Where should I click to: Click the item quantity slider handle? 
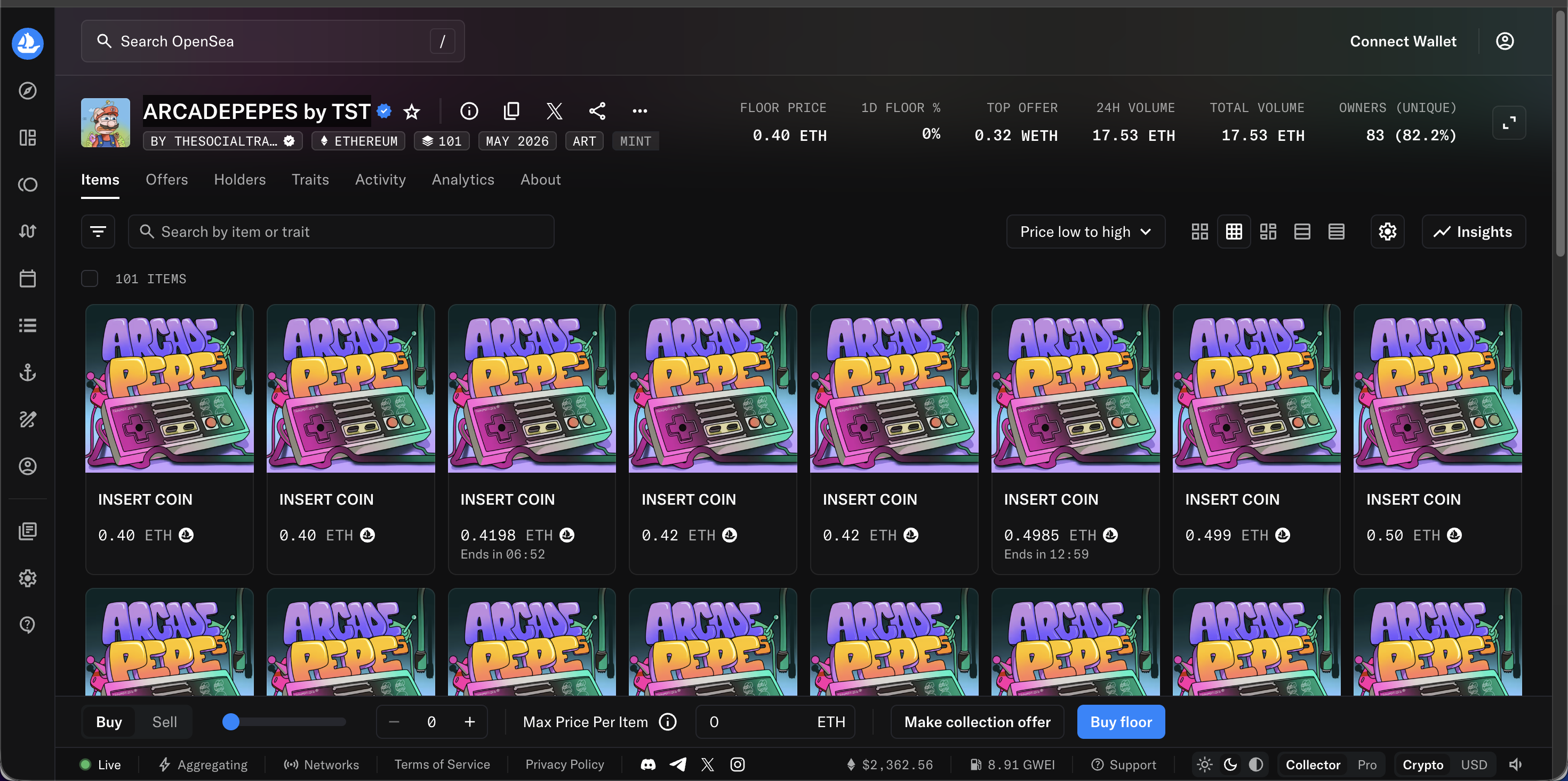click(231, 721)
